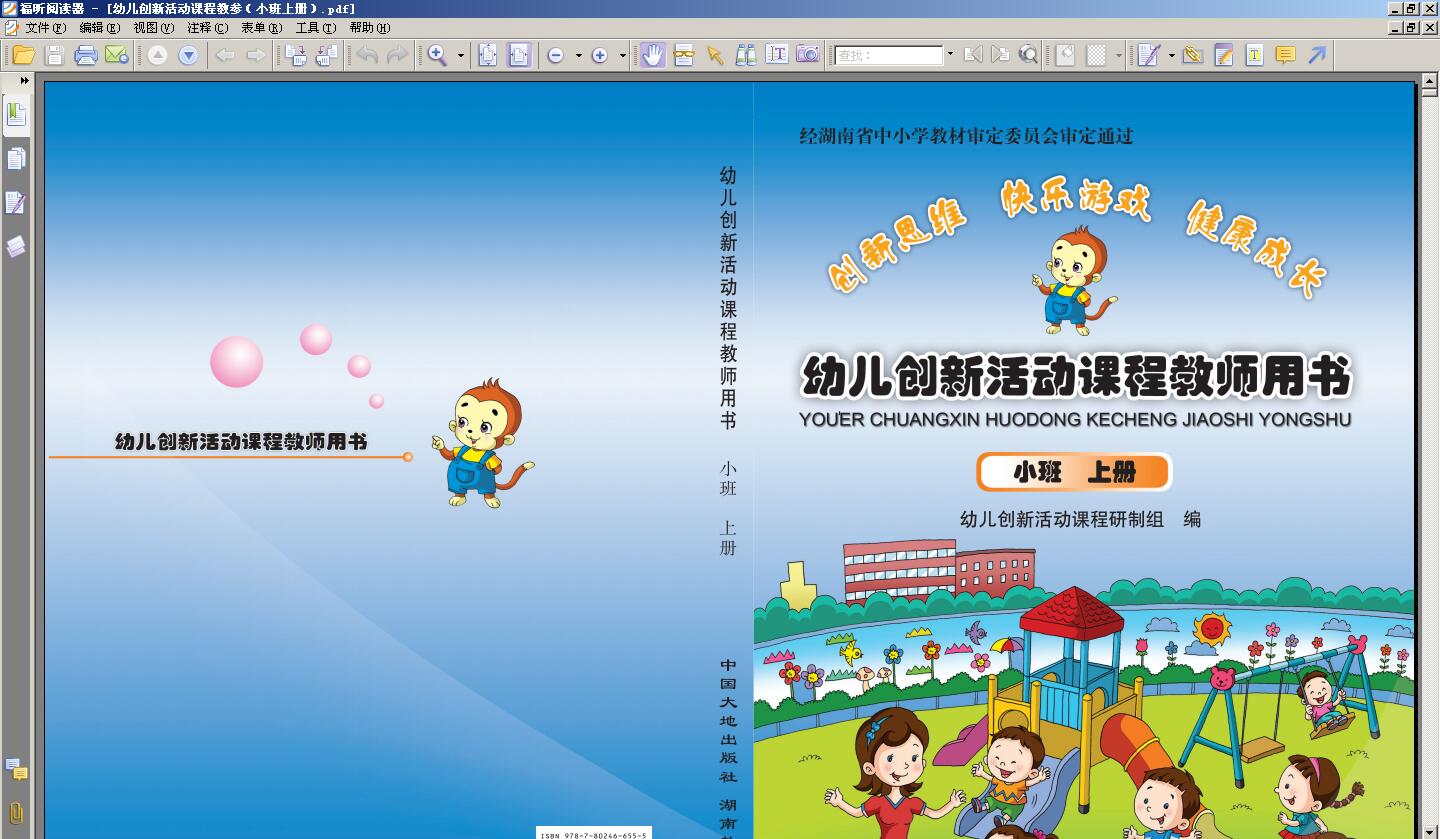Select the text highlight T tool

point(1254,56)
